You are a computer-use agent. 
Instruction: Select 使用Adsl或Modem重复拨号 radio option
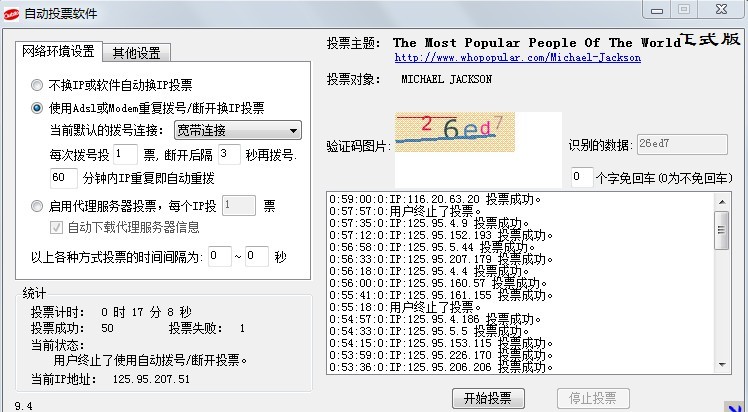[x=38, y=108]
